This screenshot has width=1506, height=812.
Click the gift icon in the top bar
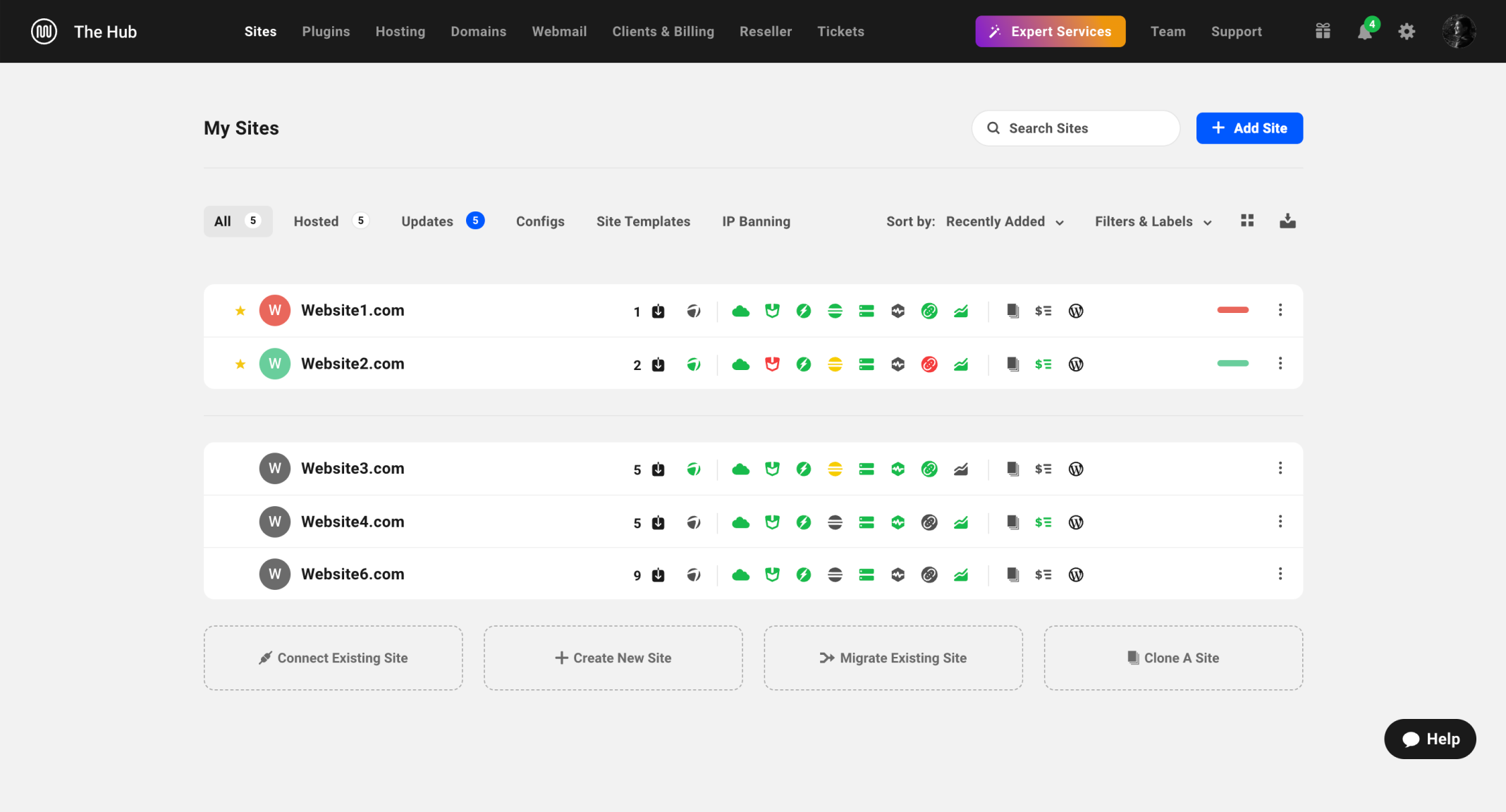tap(1323, 32)
